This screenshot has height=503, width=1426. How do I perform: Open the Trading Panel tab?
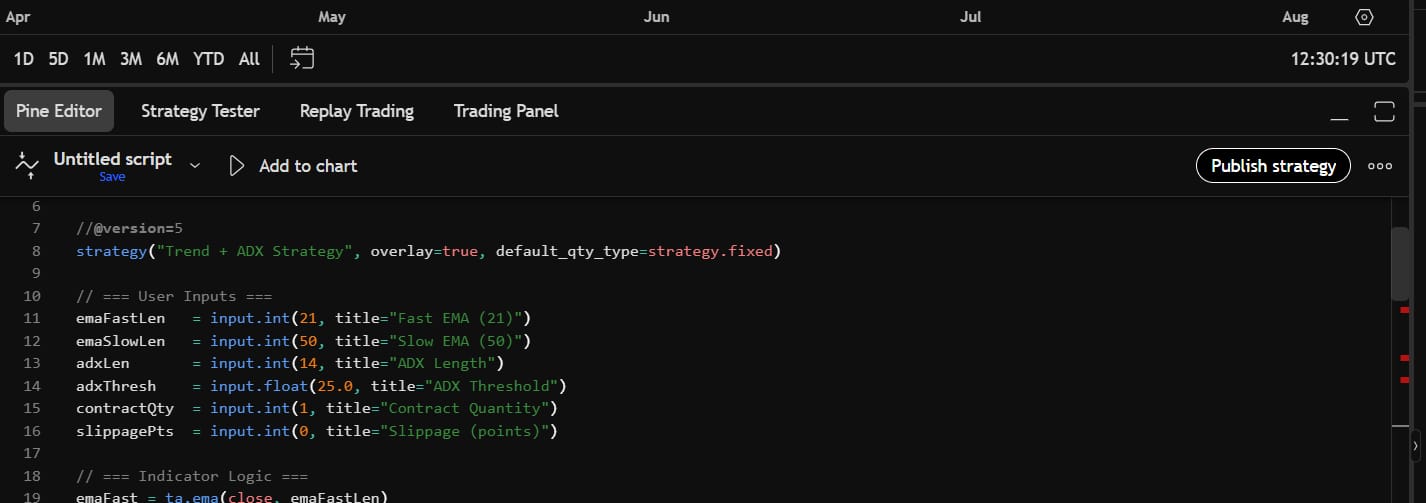pos(506,111)
